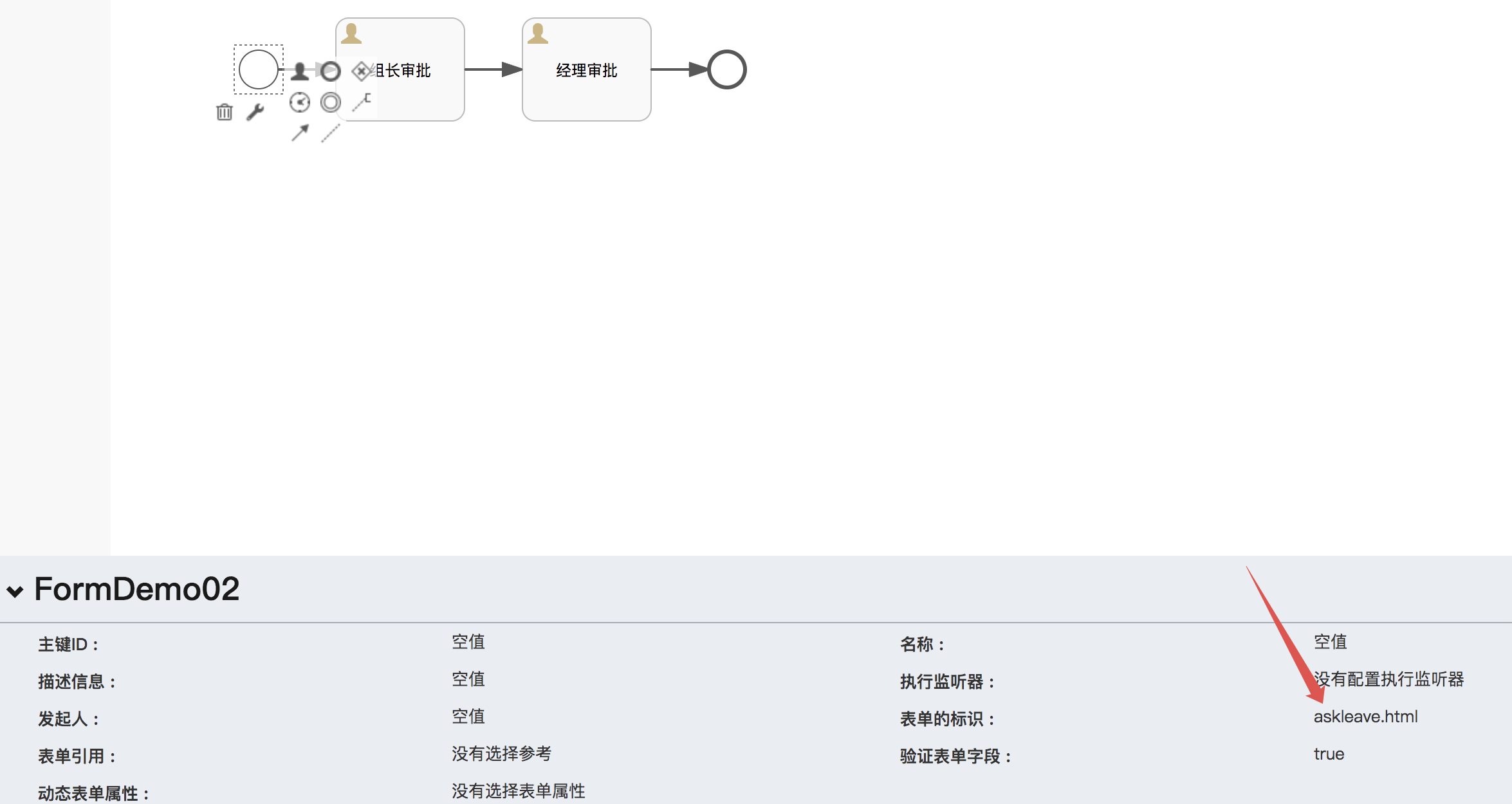Screen dimensions: 1512x804
Task: Select the dashed start event circle
Action: tap(258, 69)
